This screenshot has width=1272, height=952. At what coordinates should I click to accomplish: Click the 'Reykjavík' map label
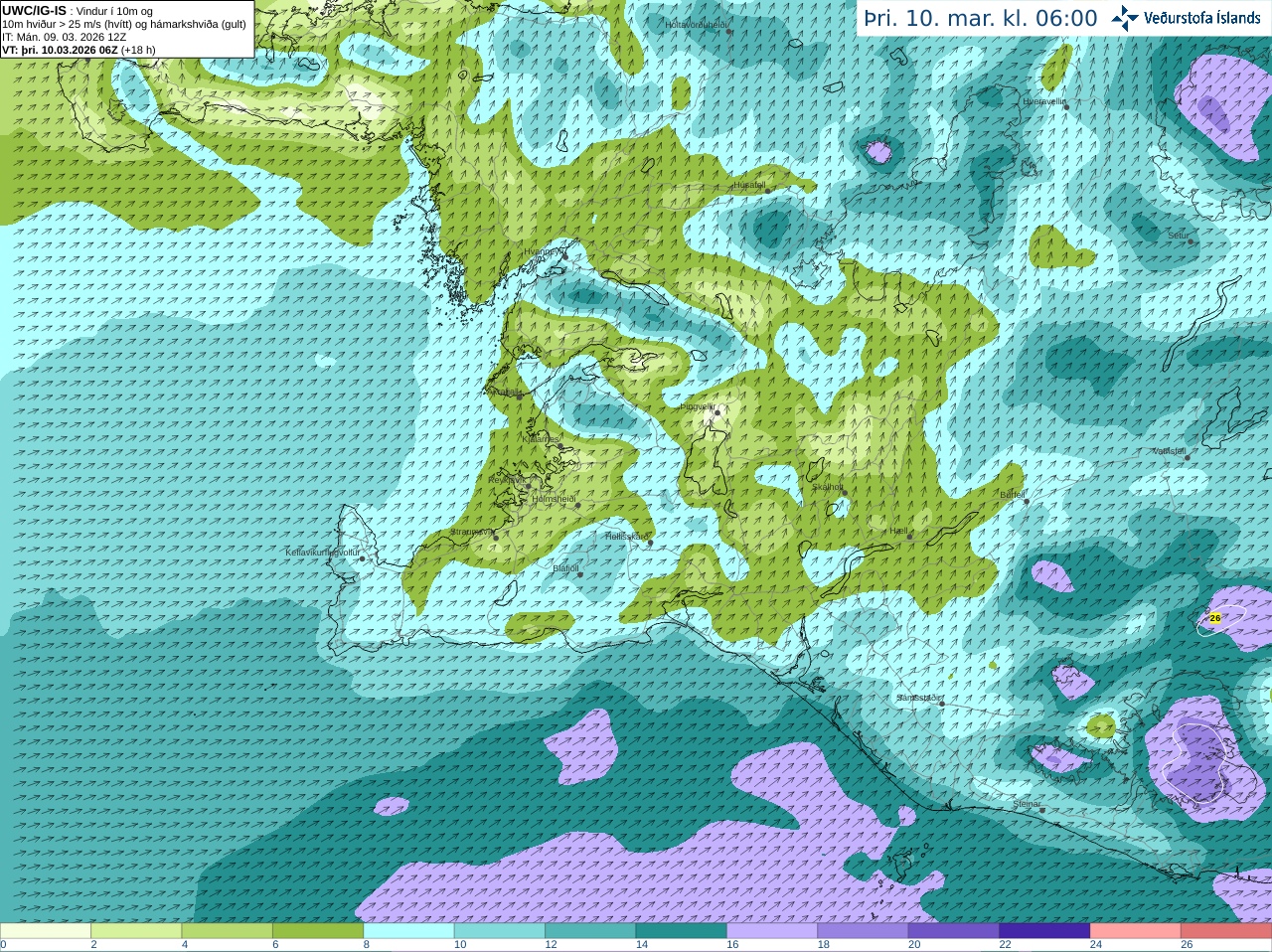click(x=507, y=480)
